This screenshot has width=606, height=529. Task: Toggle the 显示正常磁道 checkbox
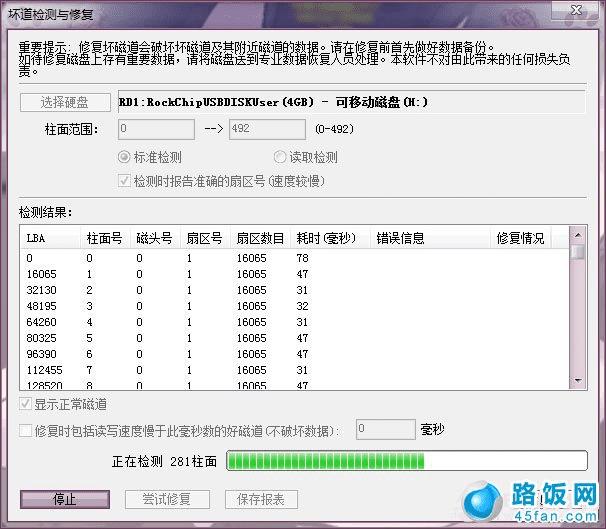(63, 404)
